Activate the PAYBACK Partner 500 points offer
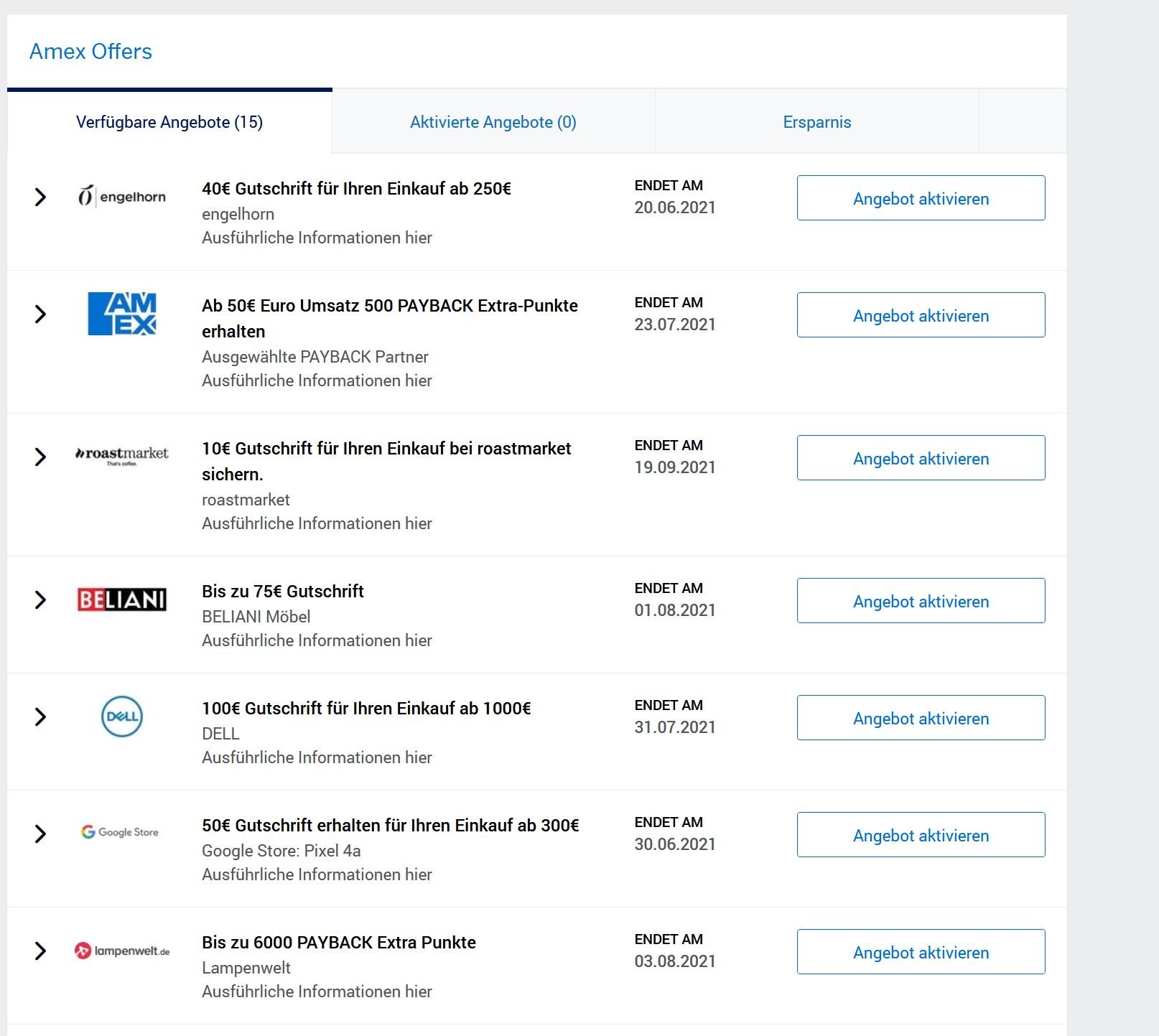Screen dimensions: 1159x1036 coord(921,315)
